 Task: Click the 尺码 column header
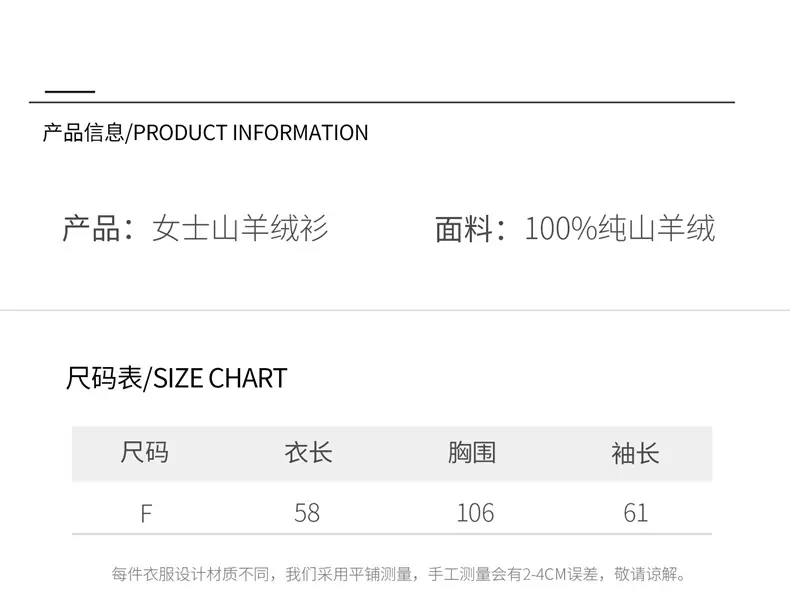coord(145,452)
